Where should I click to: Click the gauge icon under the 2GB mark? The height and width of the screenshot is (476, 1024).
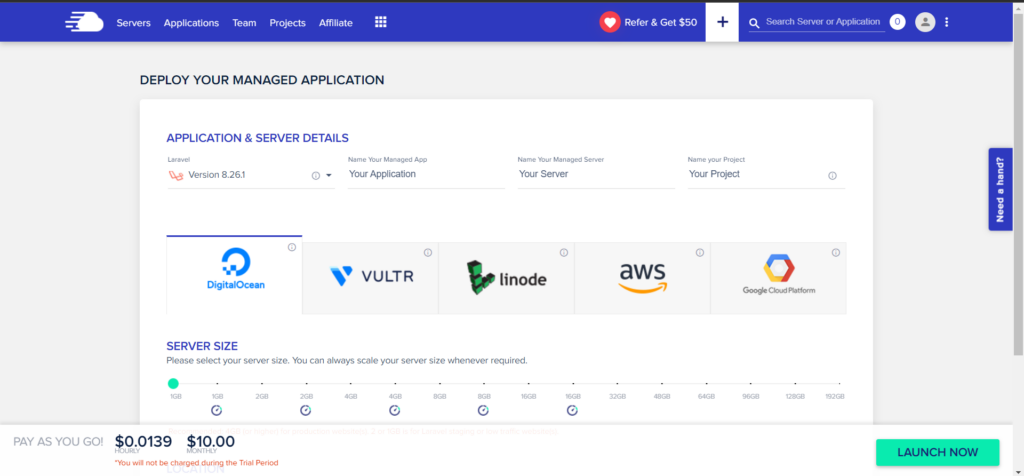tap(306, 410)
